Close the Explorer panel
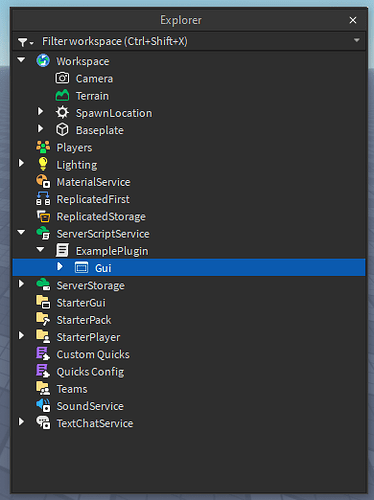The width and height of the screenshot is (374, 500). [353, 20]
